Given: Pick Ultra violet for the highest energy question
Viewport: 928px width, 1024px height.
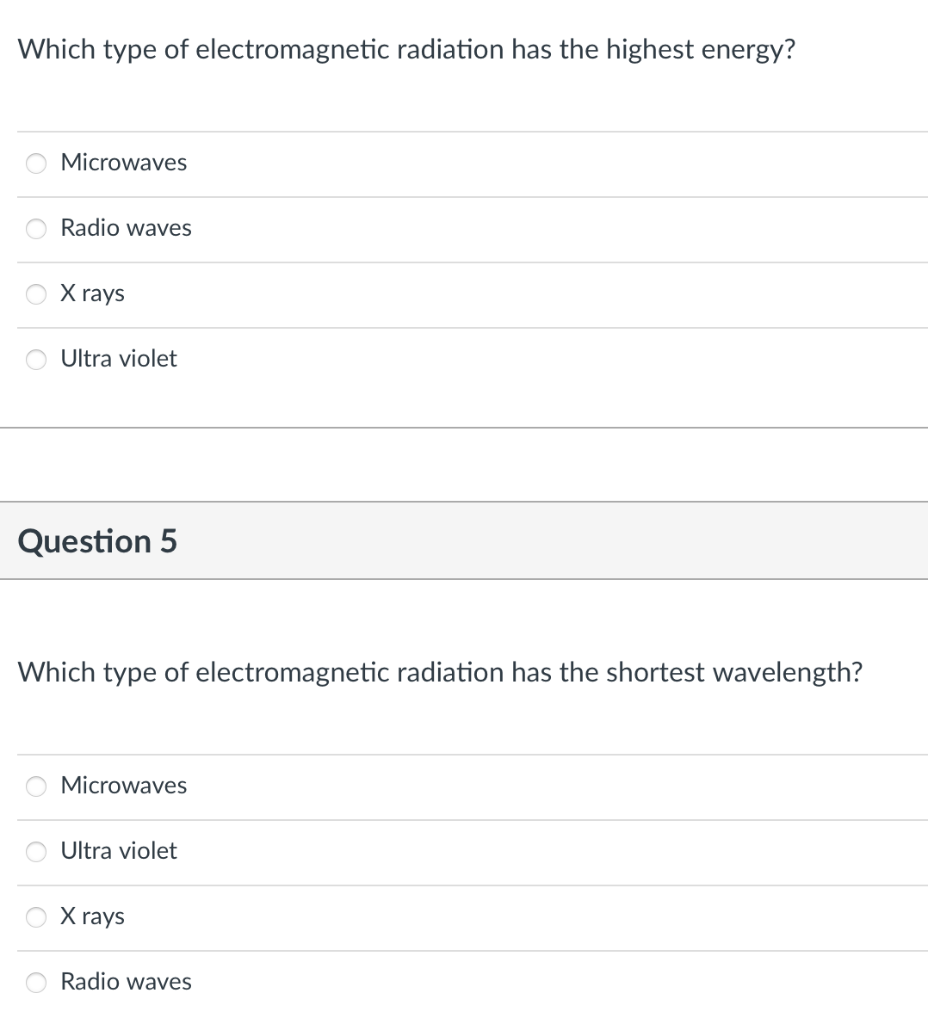Looking at the screenshot, I should 35,359.
